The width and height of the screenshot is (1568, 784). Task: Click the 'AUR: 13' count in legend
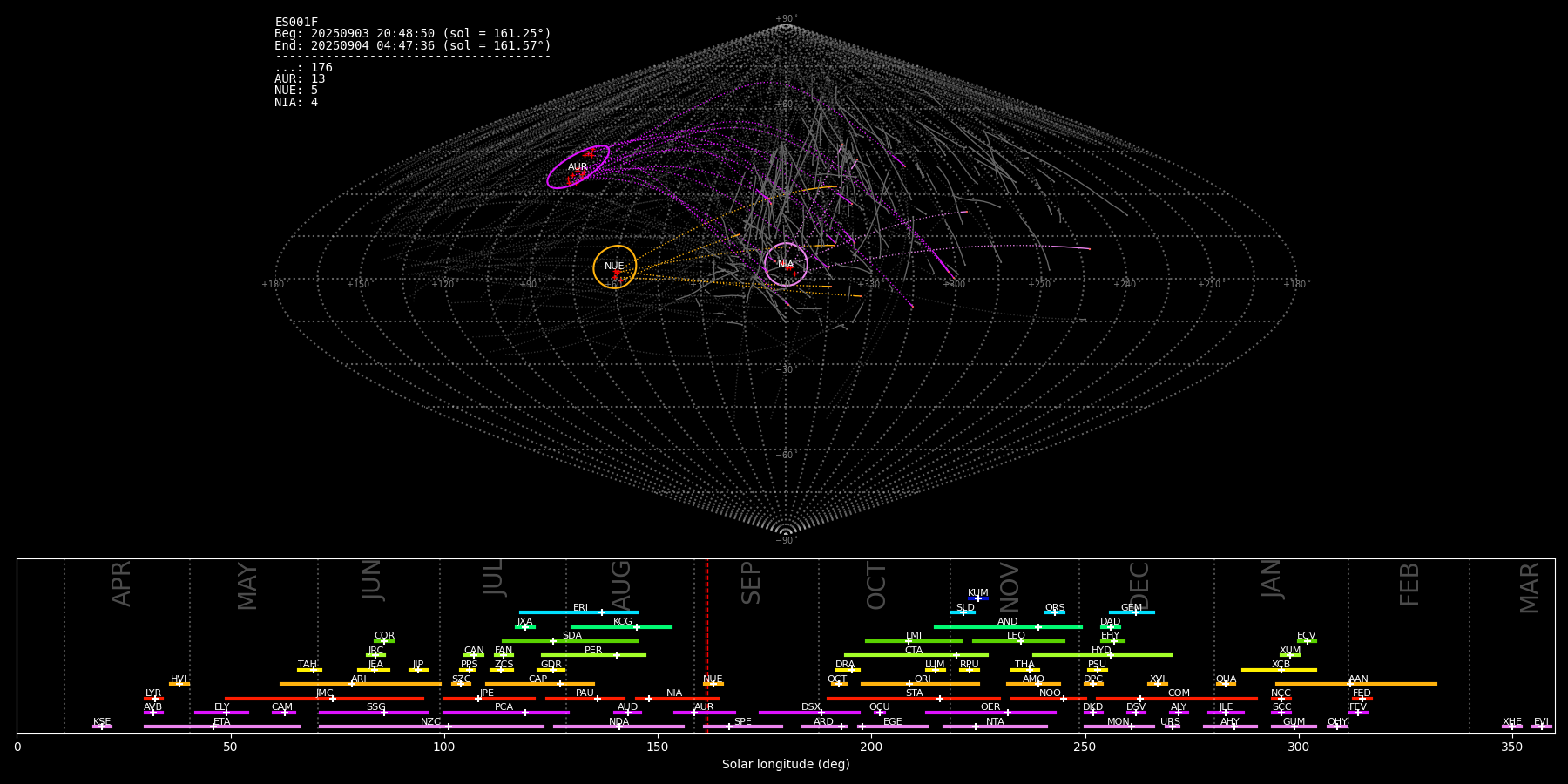[300, 79]
